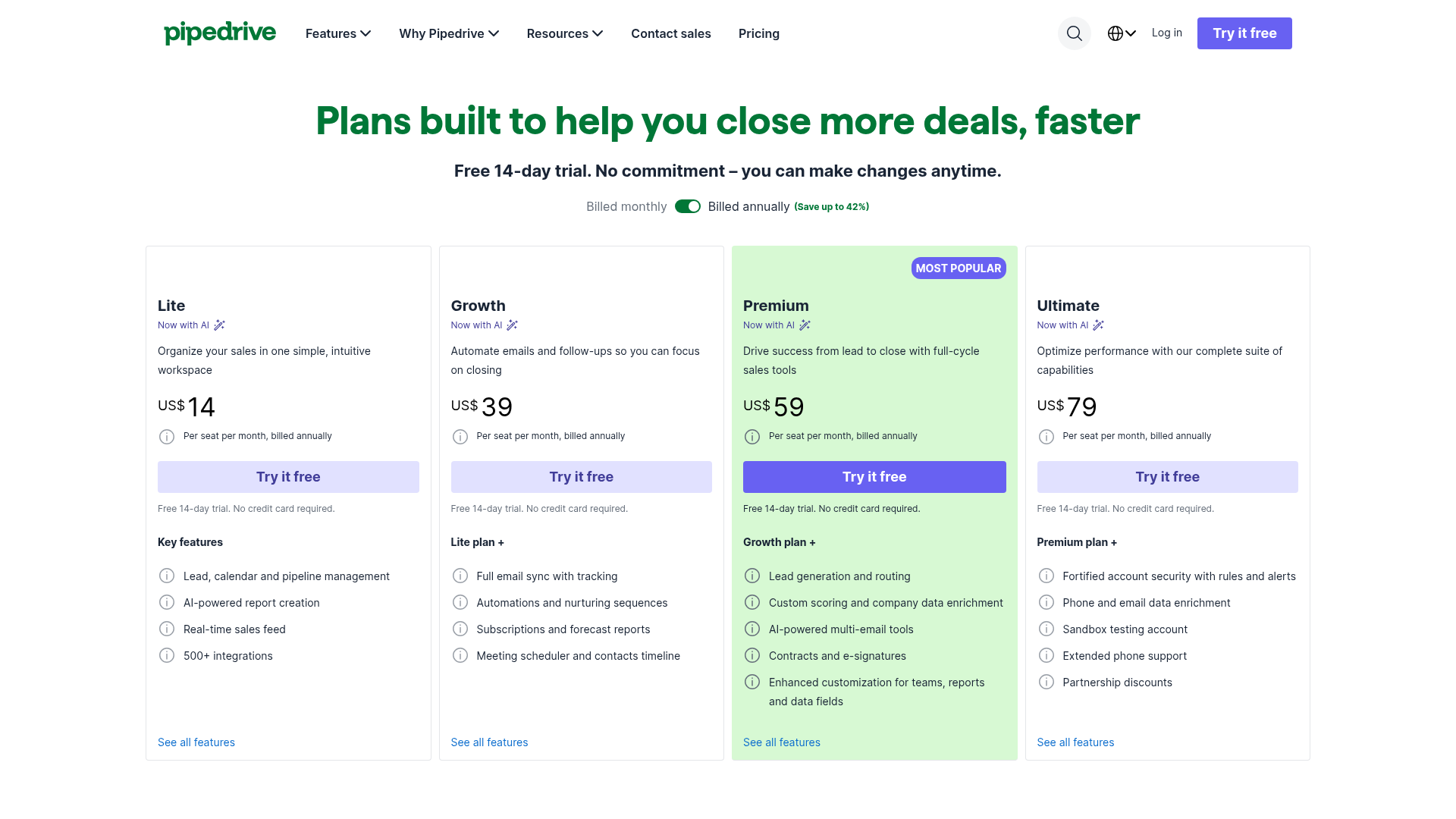Click info icon beside Growth price note

(460, 437)
